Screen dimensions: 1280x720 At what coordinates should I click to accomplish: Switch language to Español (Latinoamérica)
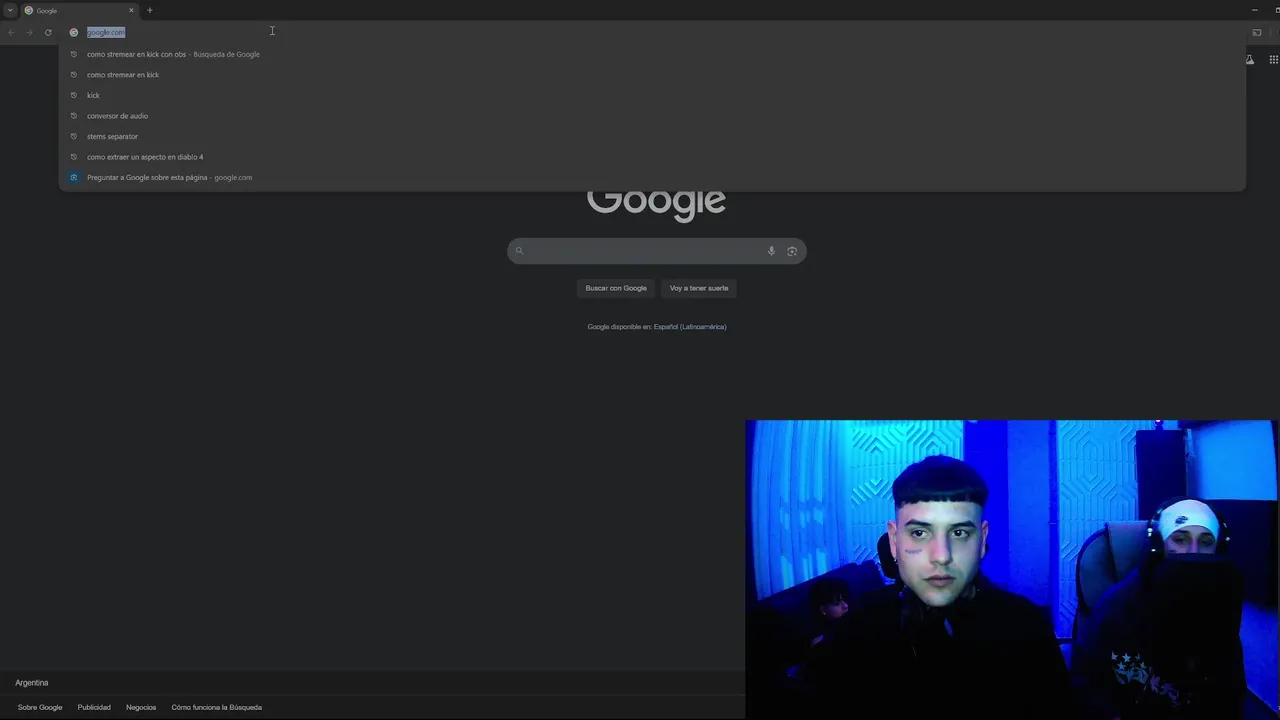pyautogui.click(x=690, y=327)
